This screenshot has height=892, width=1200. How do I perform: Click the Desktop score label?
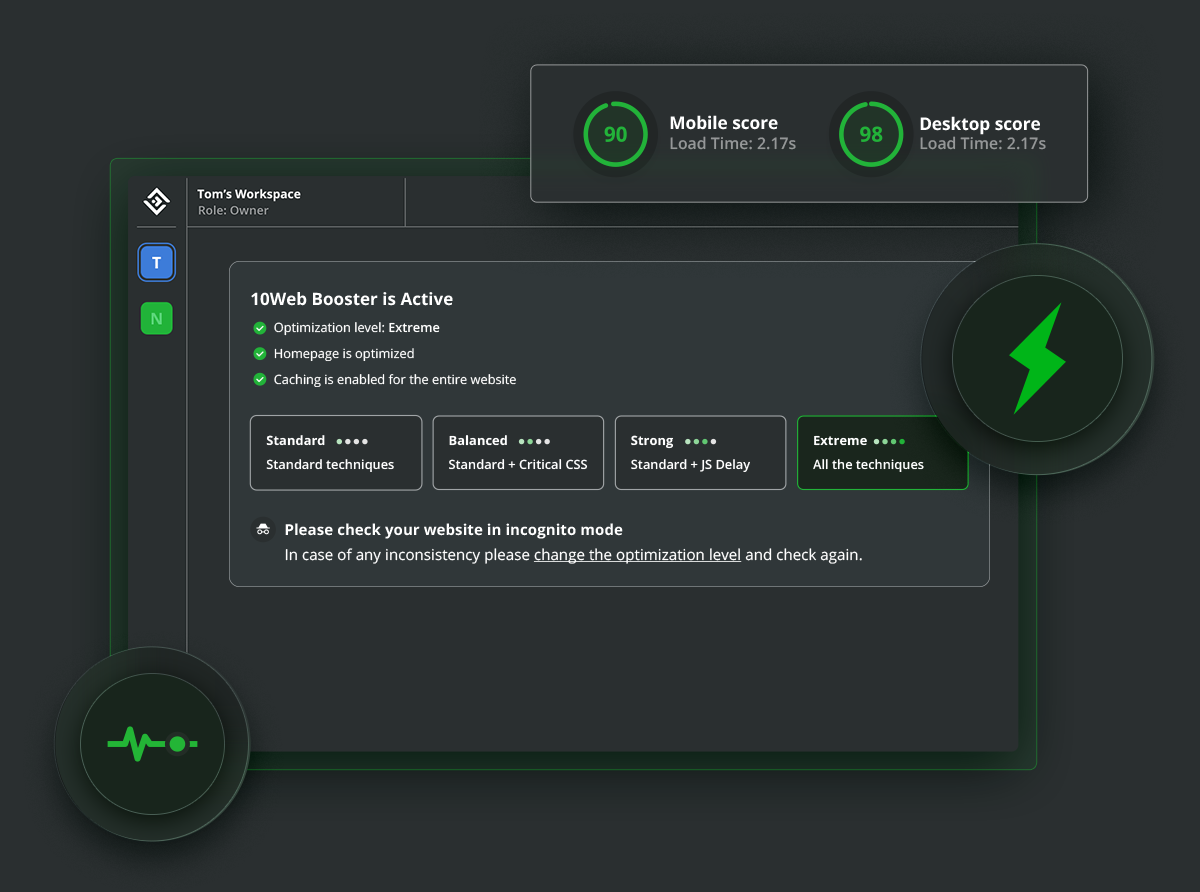pyautogui.click(x=980, y=124)
